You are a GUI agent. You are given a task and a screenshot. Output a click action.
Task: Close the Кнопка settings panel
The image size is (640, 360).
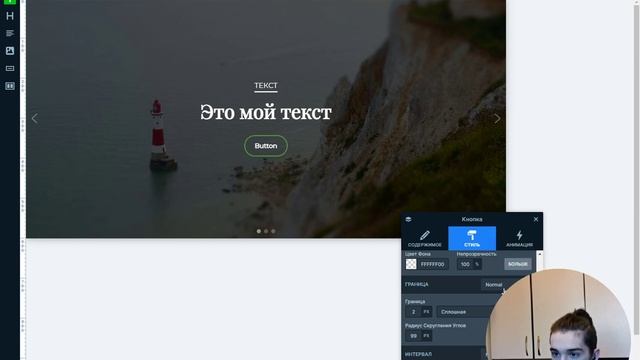[x=536, y=219]
